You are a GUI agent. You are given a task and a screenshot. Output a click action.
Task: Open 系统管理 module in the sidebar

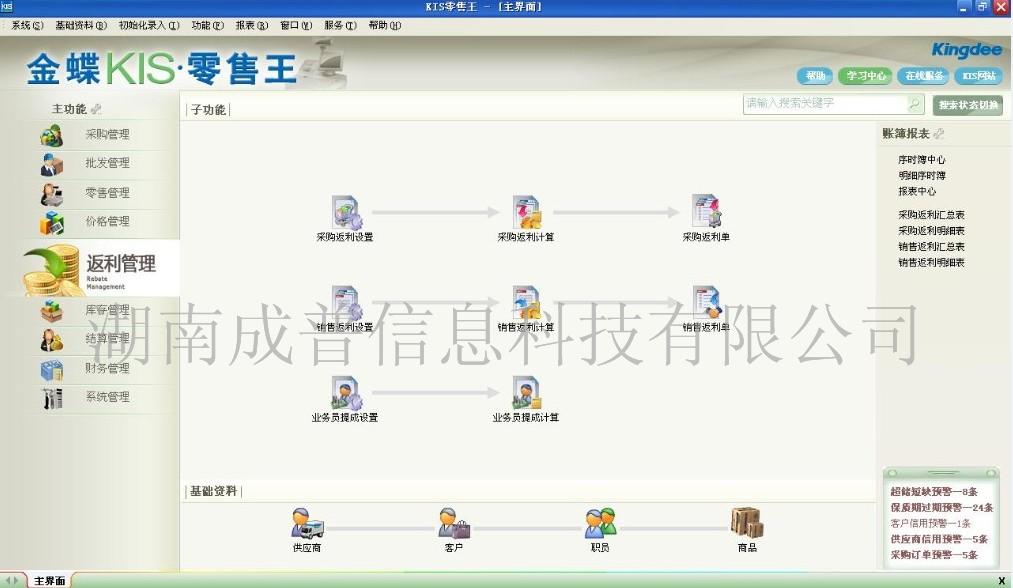(x=107, y=397)
